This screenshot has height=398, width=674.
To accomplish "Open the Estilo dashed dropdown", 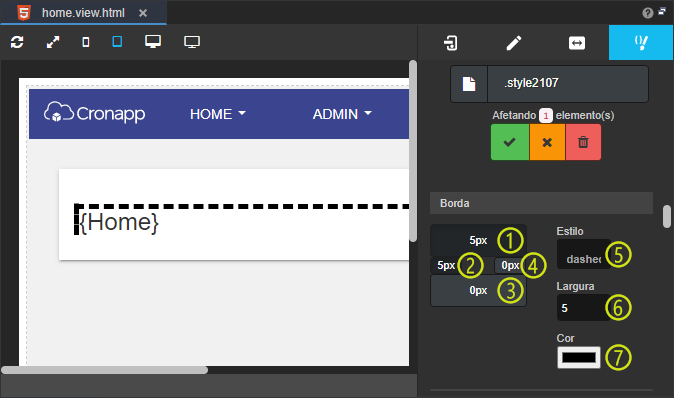I will coord(583,254).
